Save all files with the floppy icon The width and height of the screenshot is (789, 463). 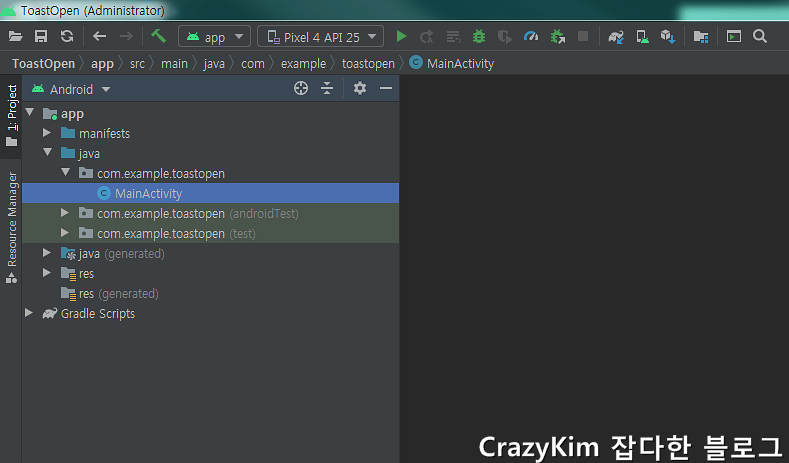pyautogui.click(x=41, y=36)
